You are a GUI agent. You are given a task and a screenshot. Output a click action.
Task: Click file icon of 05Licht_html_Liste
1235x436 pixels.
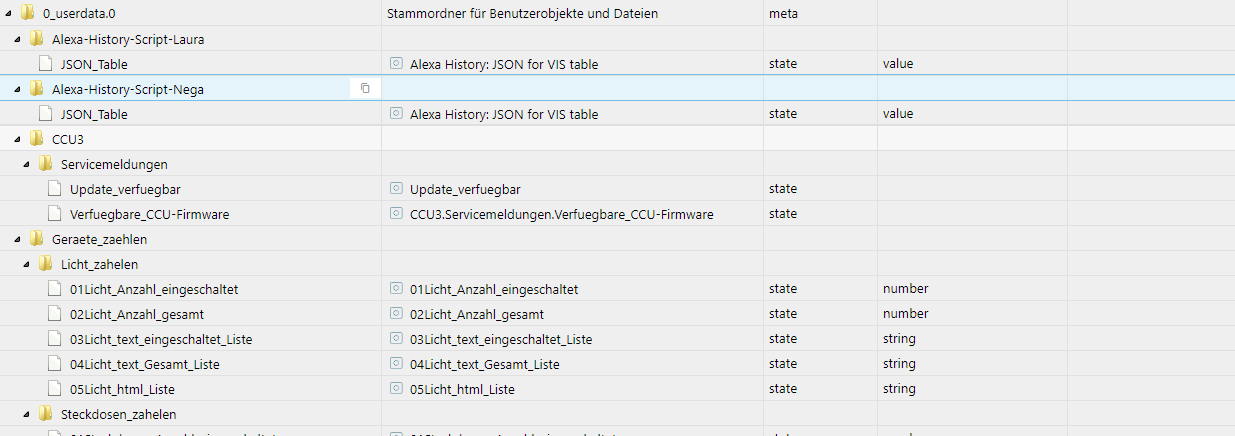coord(55,389)
